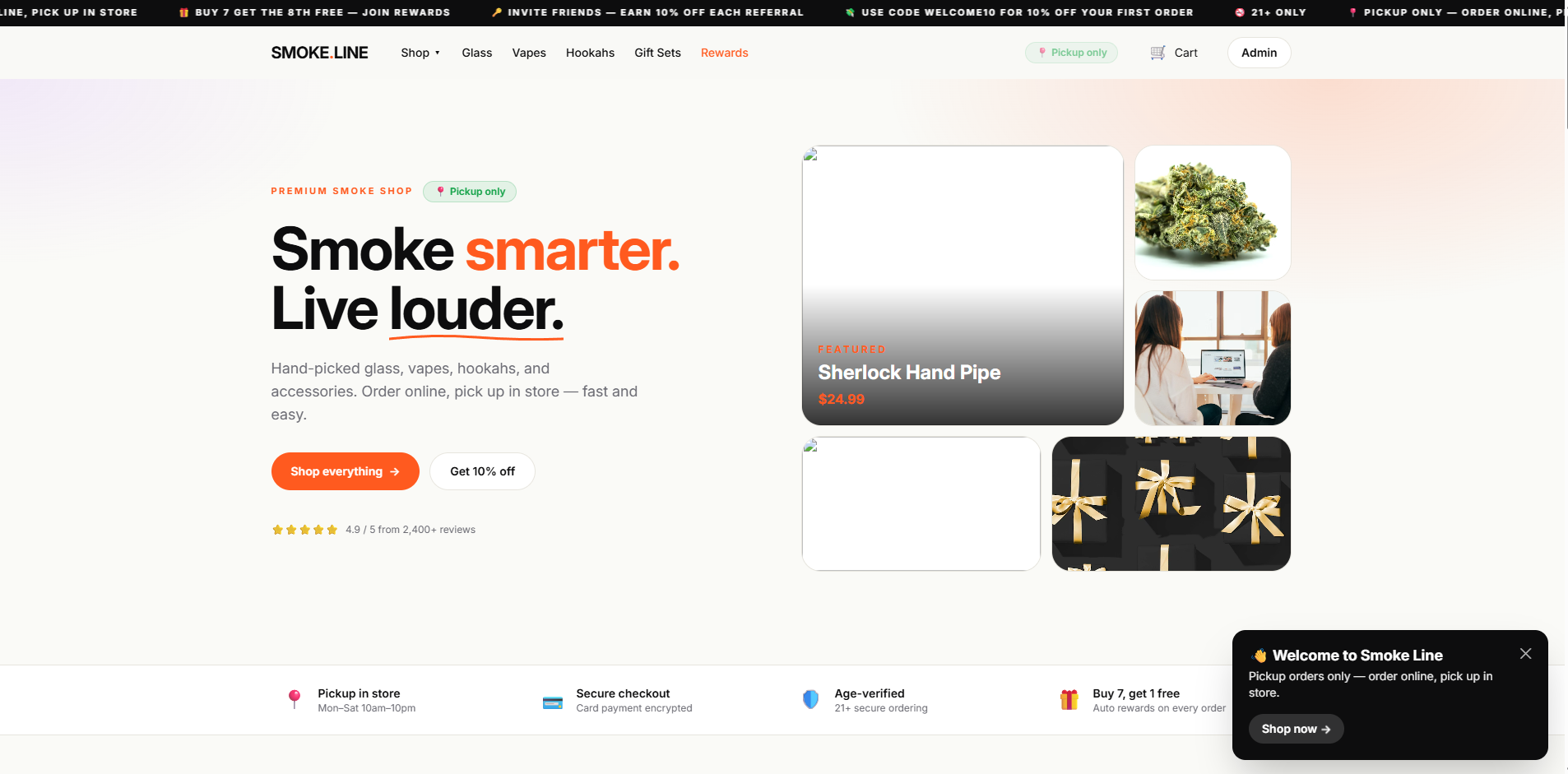The width and height of the screenshot is (1568, 774).
Task: Expand the Shop dropdown menu
Action: 420,53
